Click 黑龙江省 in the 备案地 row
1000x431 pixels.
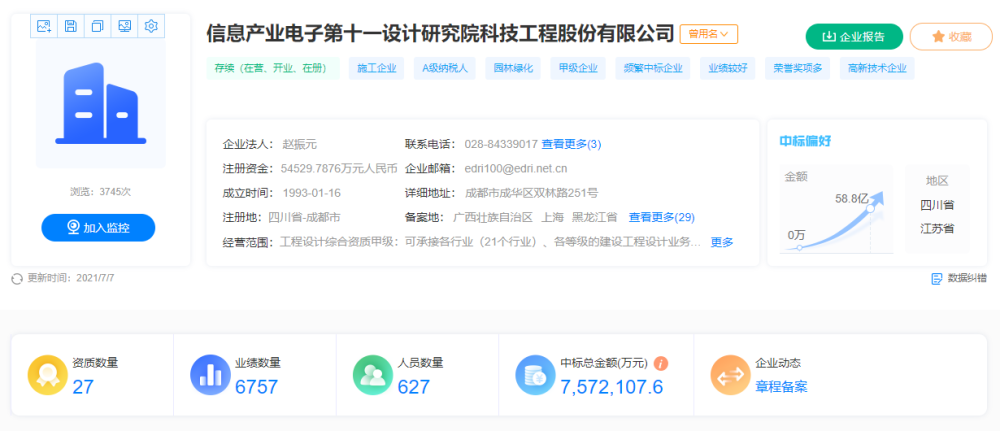[x=594, y=217]
